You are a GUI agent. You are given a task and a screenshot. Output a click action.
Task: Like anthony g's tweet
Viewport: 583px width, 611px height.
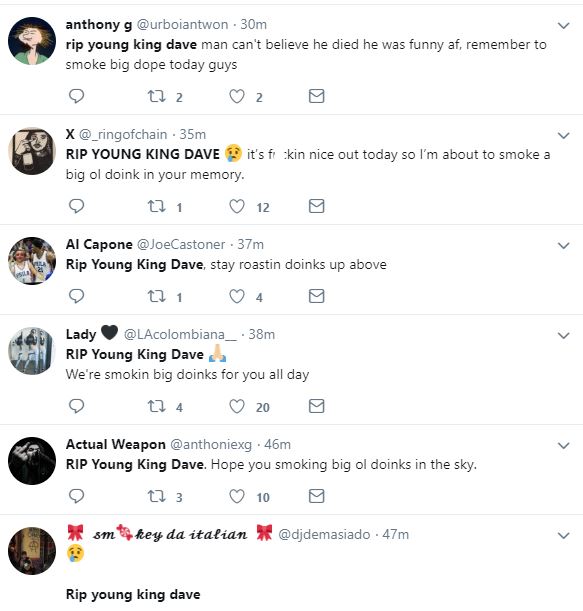(237, 96)
